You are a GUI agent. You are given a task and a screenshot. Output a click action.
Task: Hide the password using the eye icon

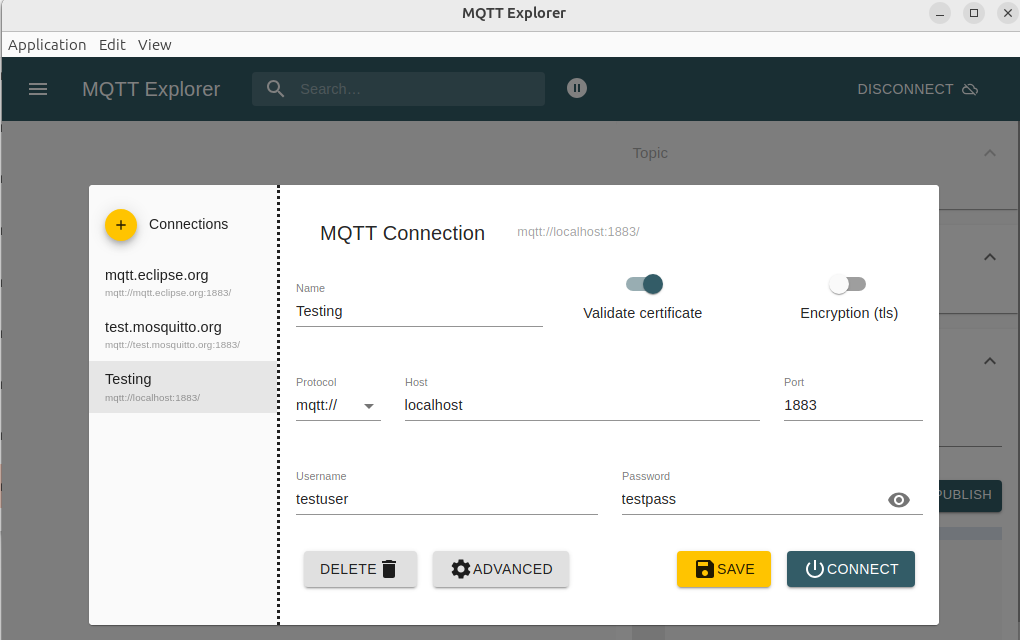[x=899, y=500]
